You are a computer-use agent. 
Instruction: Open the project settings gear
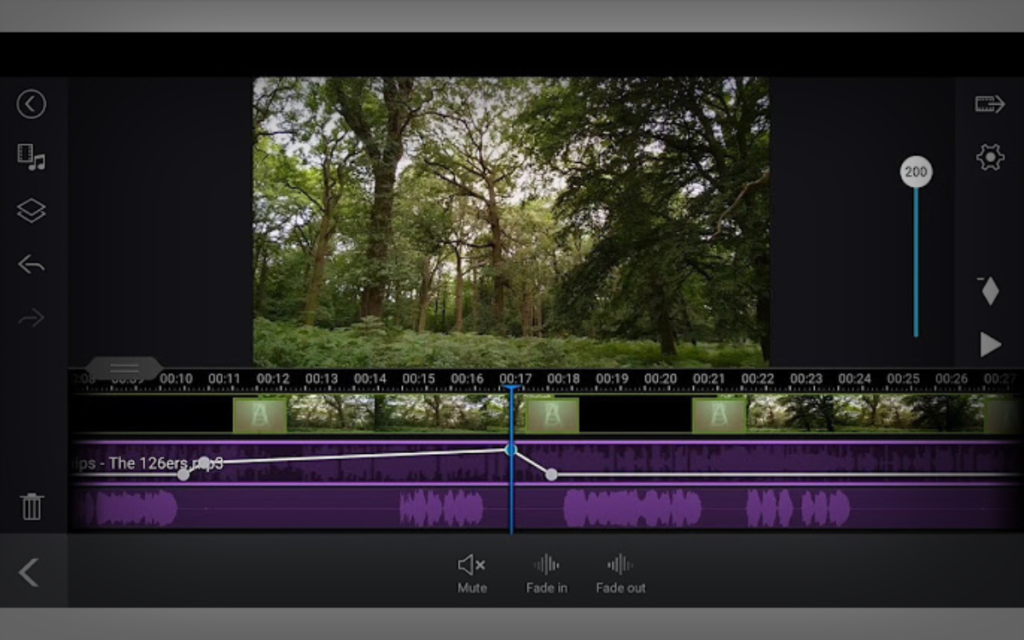pyautogui.click(x=988, y=157)
